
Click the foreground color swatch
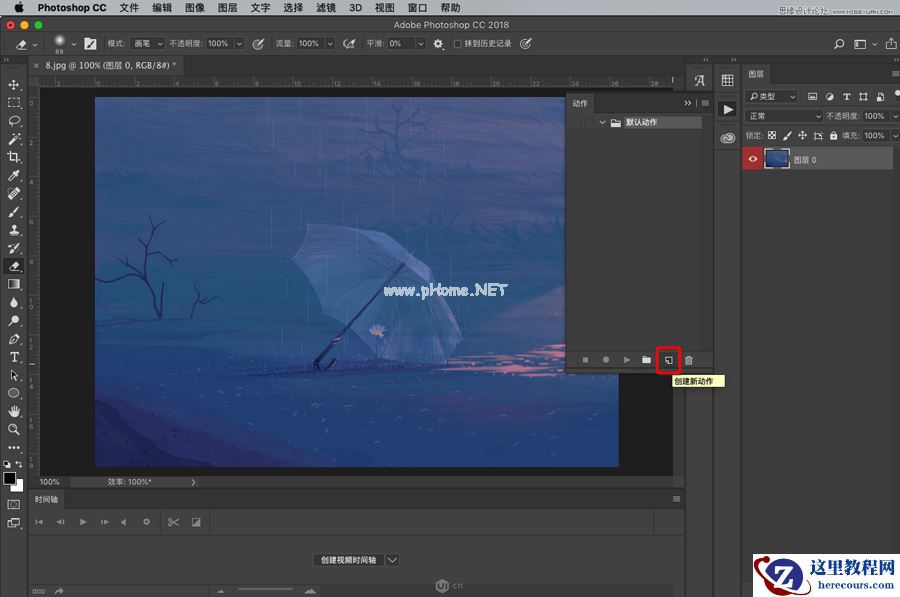pos(10,479)
